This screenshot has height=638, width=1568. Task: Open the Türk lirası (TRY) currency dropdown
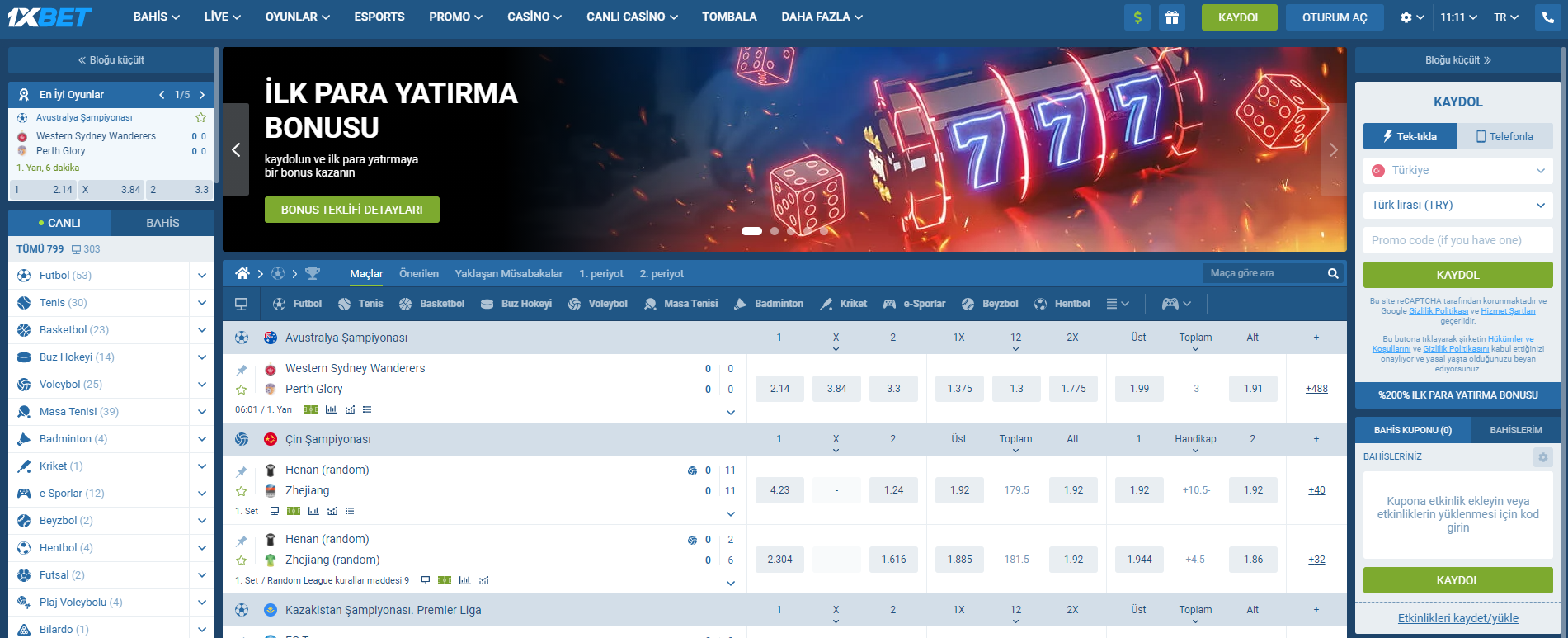[1458, 206]
